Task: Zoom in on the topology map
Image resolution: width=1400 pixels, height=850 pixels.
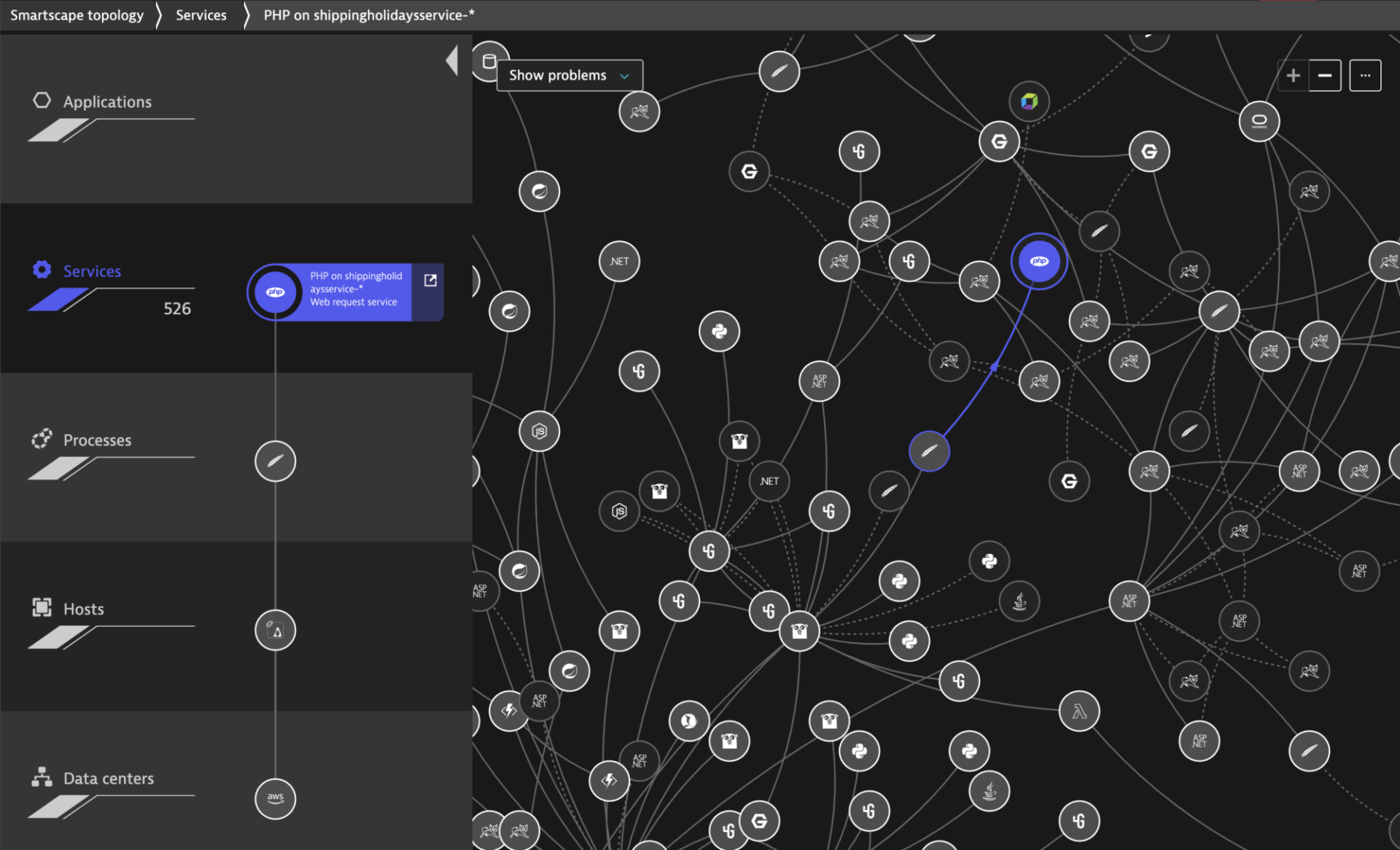Action: tap(1294, 76)
